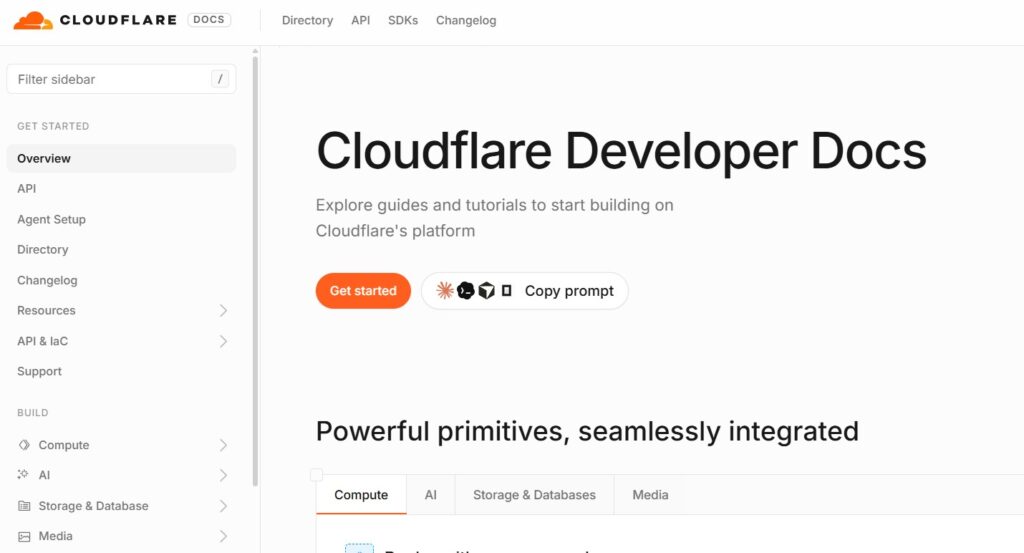
Task: Click the slash shortcut key in the filter box
Action: [x=220, y=79]
